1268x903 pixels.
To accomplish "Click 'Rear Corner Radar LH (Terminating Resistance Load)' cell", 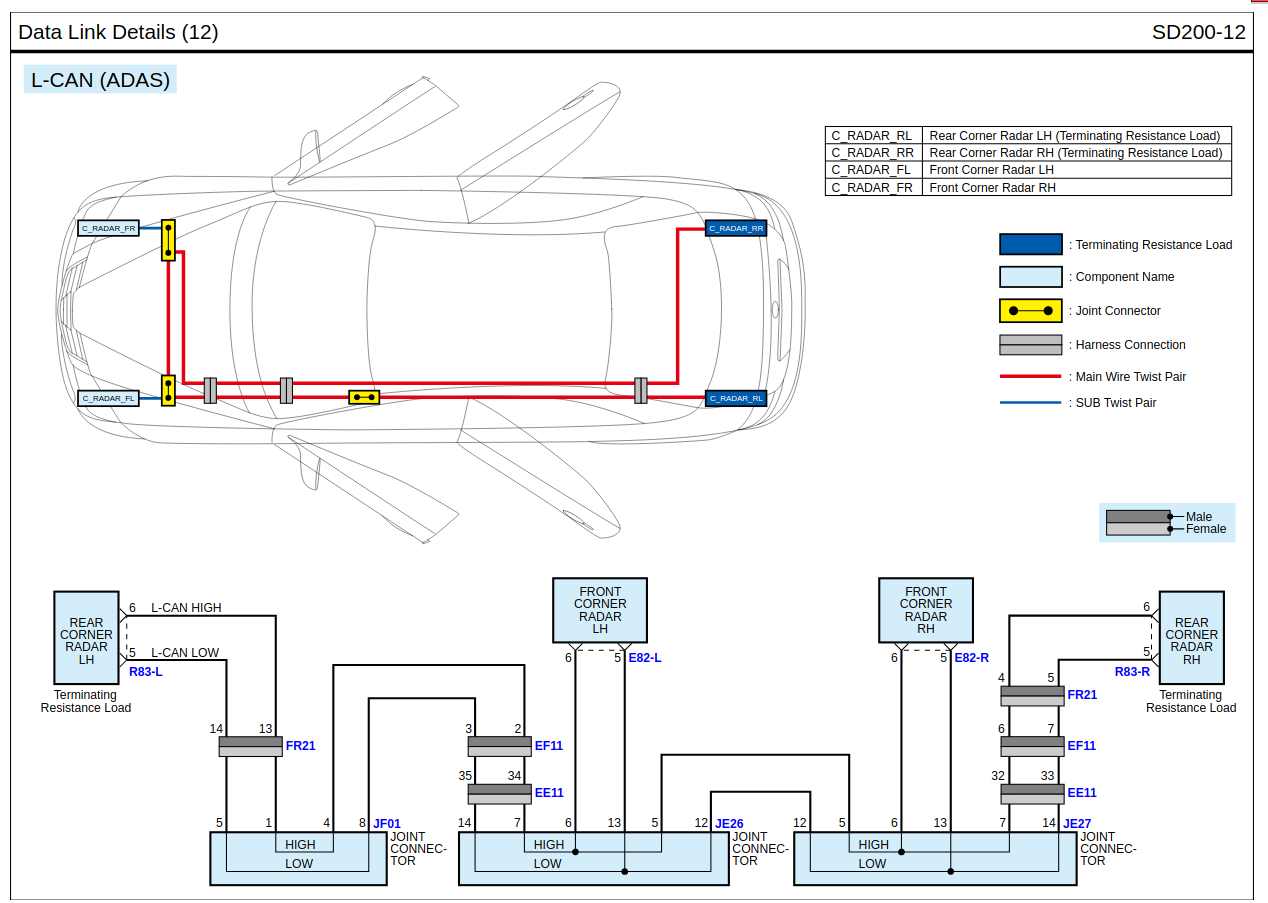I will [1076, 136].
